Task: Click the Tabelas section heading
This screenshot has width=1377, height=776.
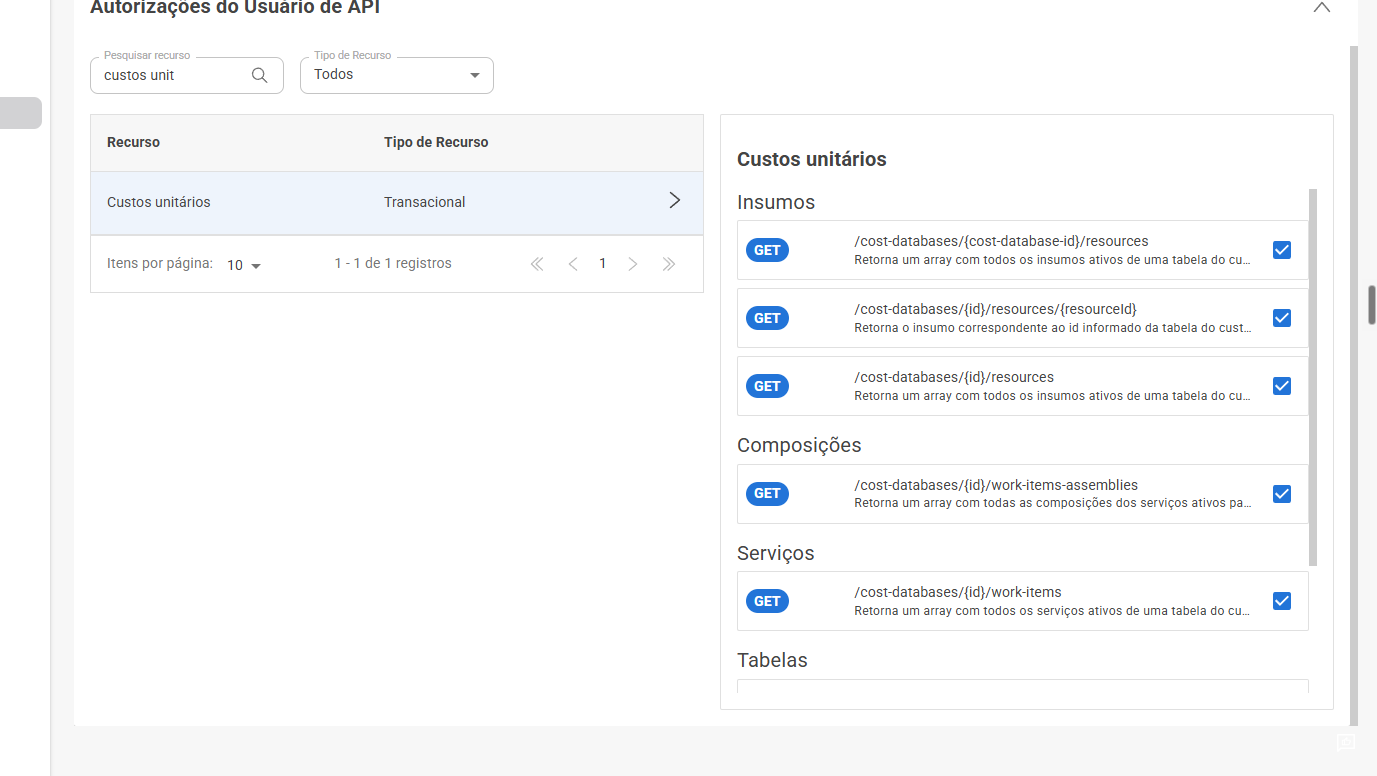Action: click(772, 660)
